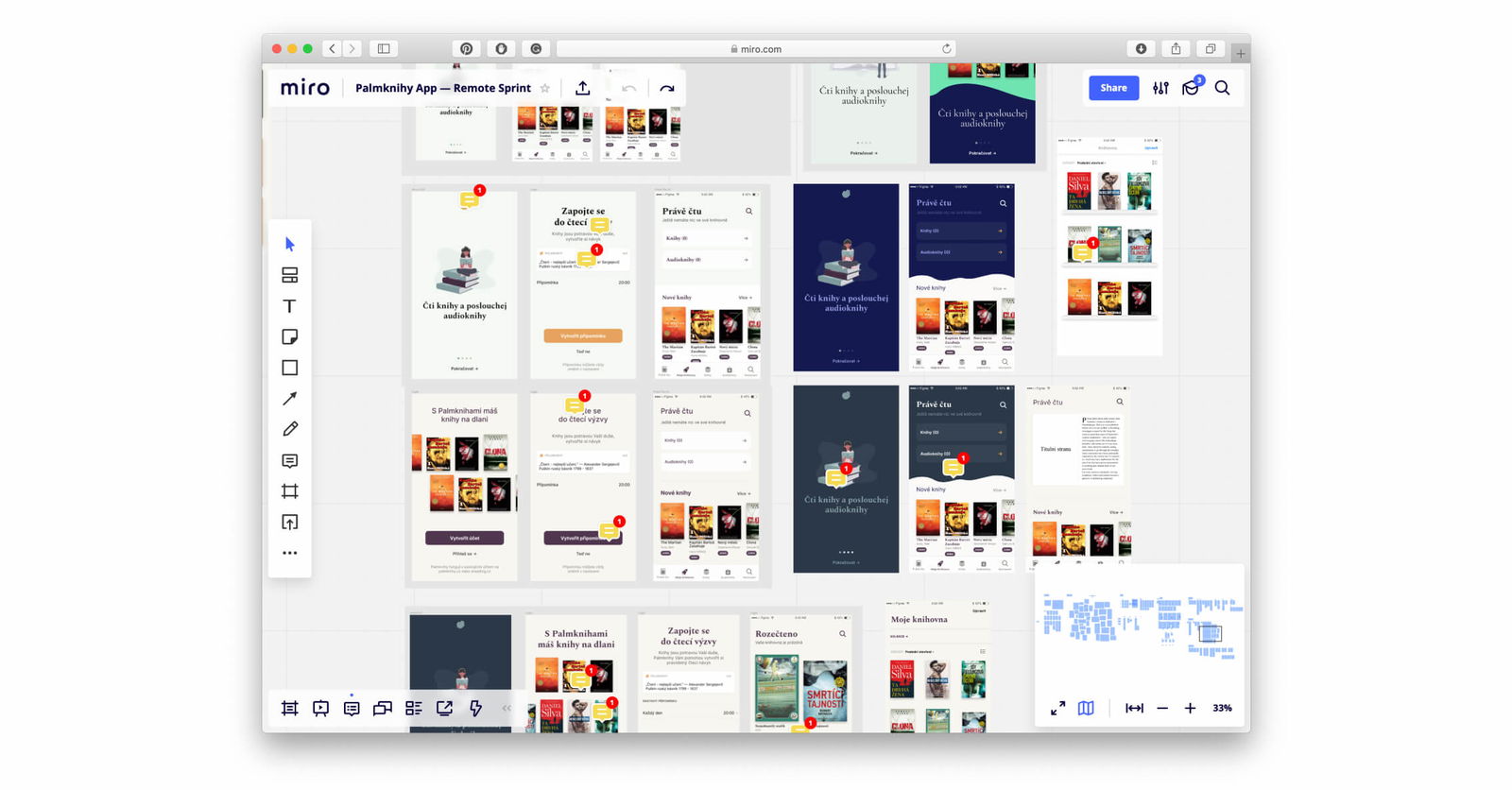Open the 33% zoom level menu
The image size is (1512, 790).
click(x=1222, y=708)
